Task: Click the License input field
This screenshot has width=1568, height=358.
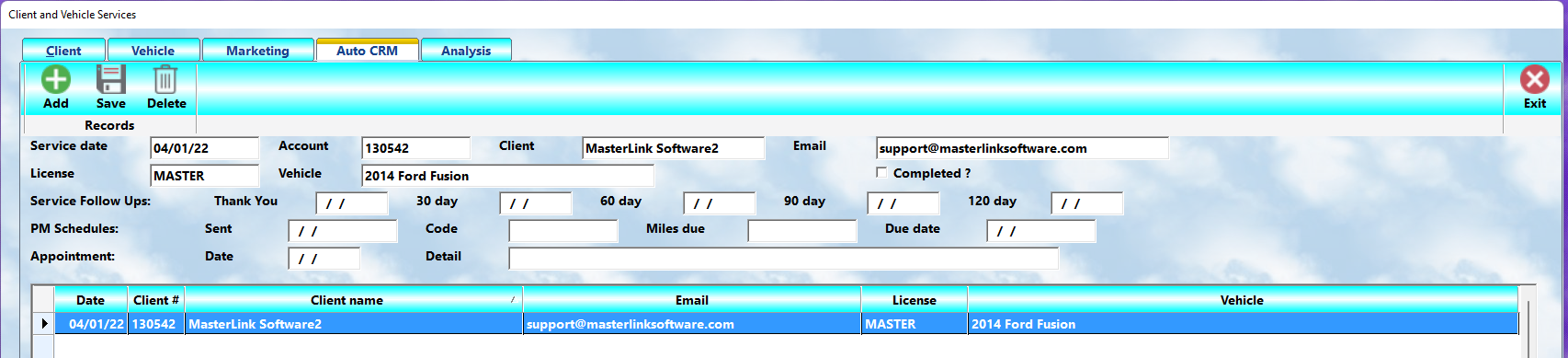Action: point(205,176)
